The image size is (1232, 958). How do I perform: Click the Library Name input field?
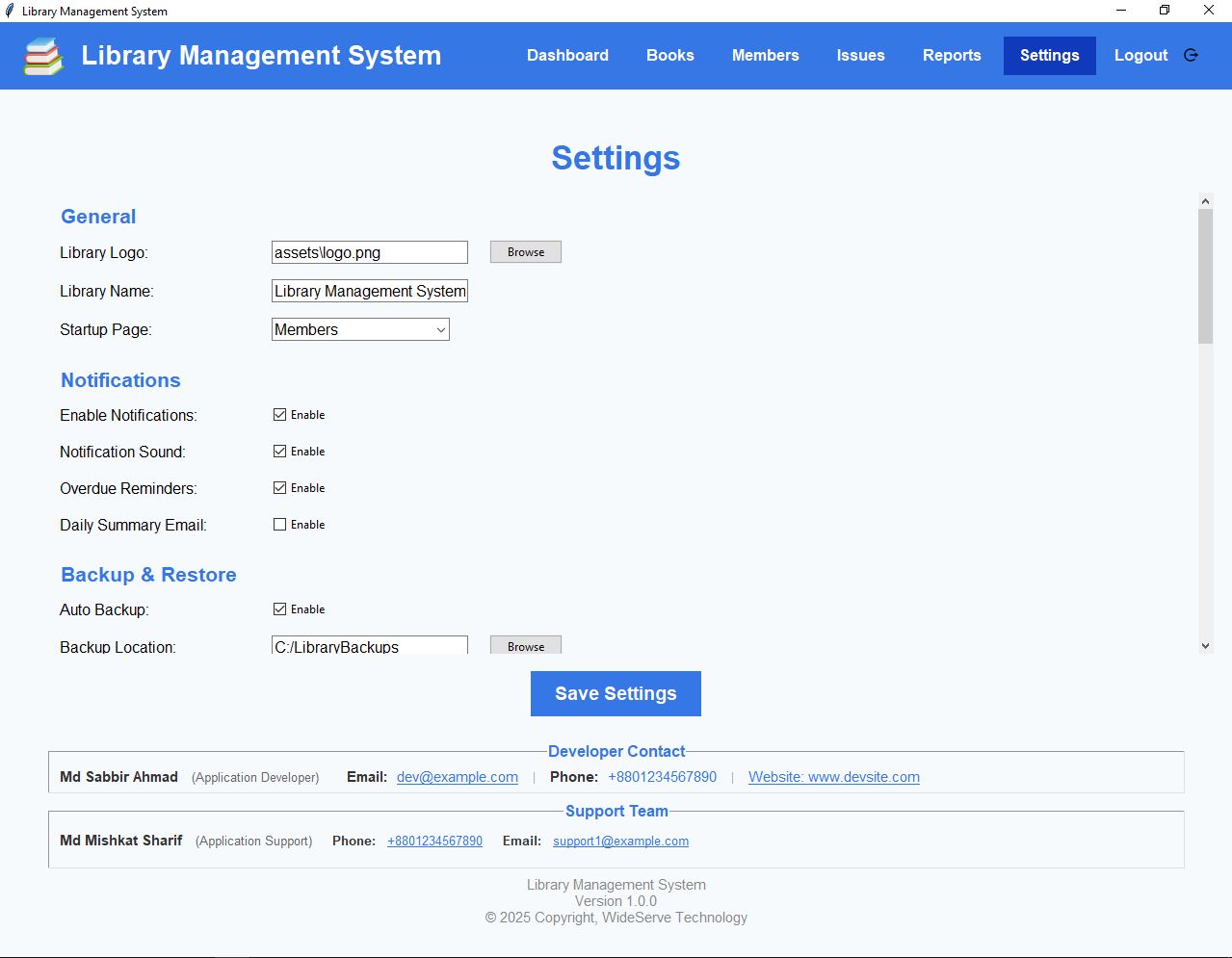(x=369, y=291)
